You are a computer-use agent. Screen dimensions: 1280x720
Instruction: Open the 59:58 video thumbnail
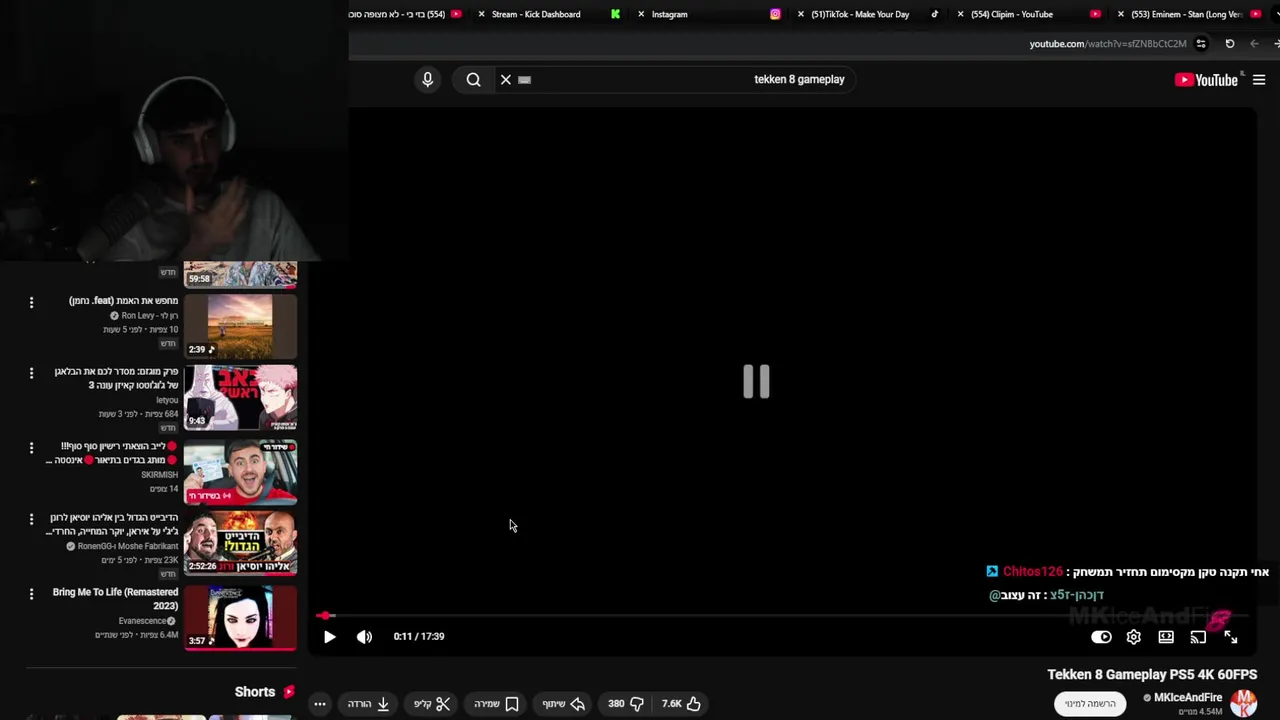click(x=241, y=274)
